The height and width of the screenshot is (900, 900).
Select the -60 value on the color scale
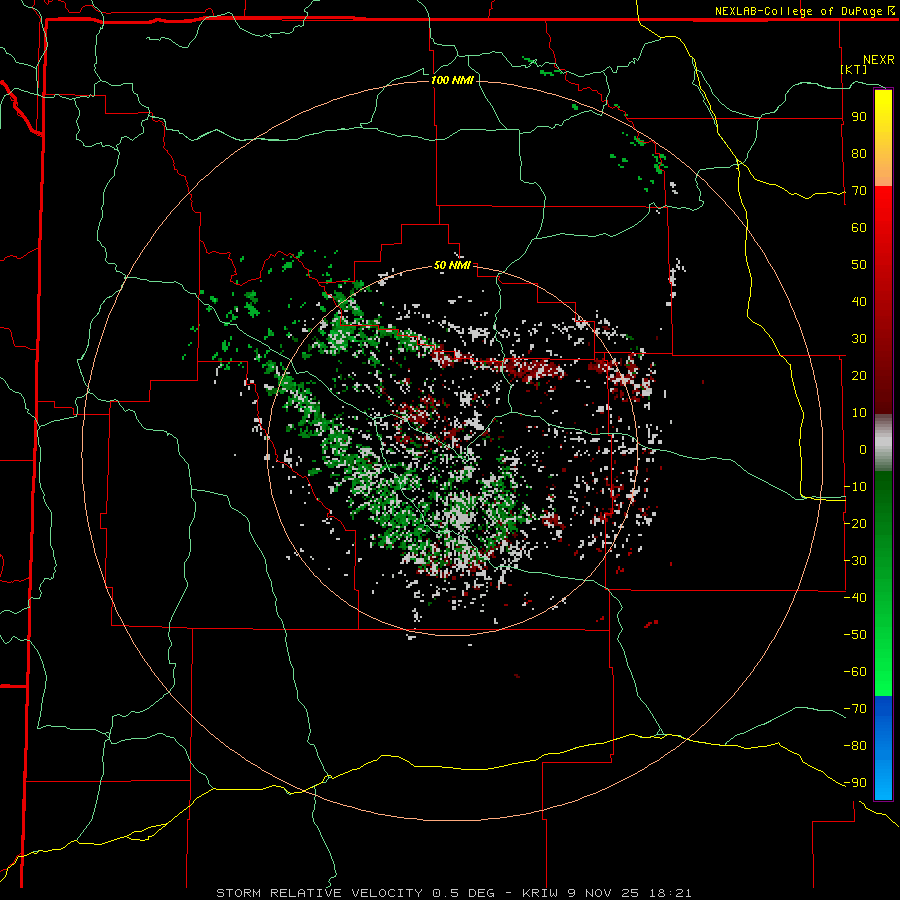(855, 672)
